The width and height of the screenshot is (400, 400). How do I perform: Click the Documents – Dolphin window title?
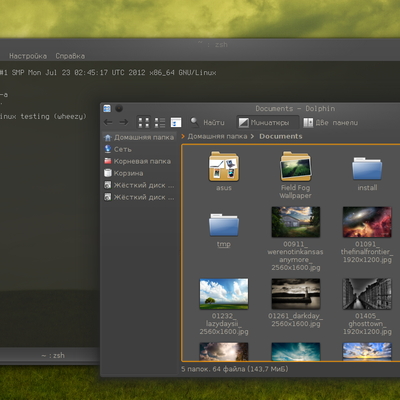tap(295, 109)
